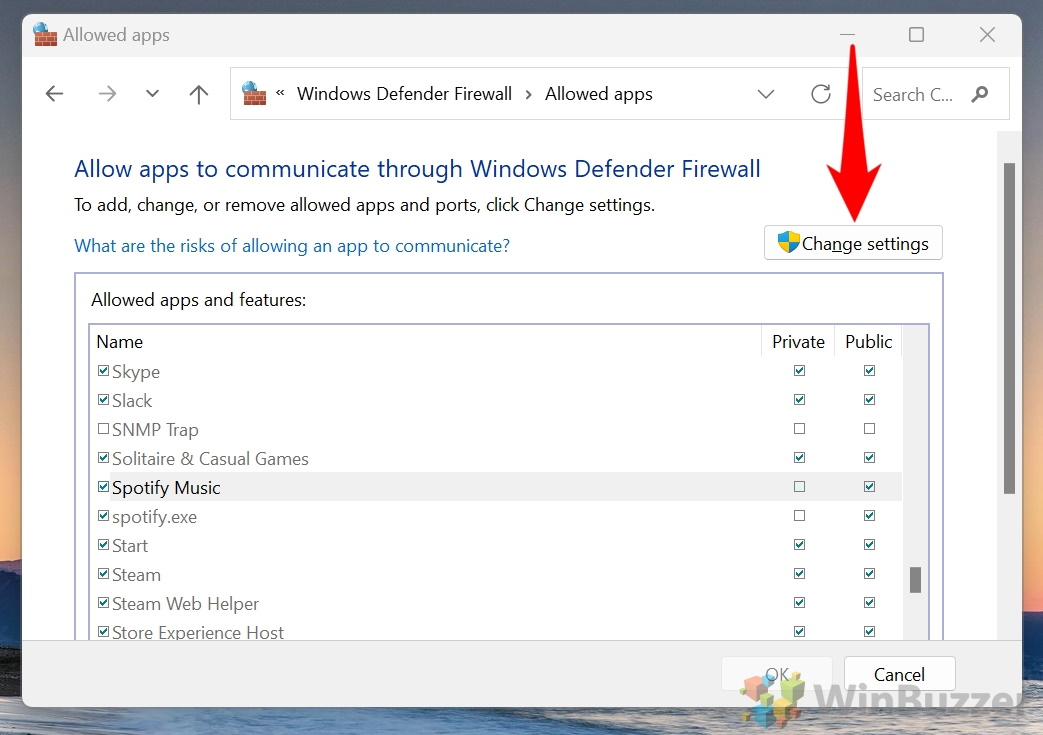Minimize the Allowed apps window

point(847,35)
